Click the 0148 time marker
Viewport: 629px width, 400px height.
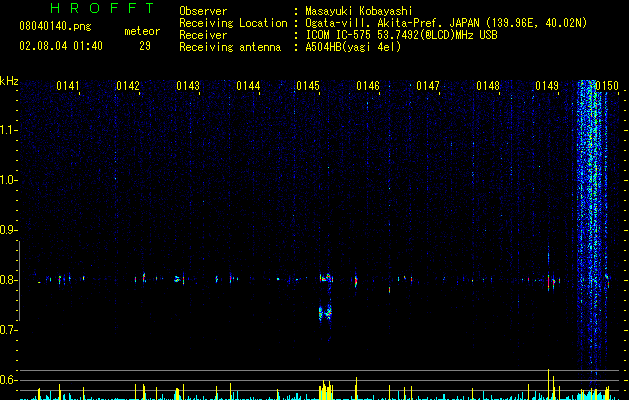488,85
